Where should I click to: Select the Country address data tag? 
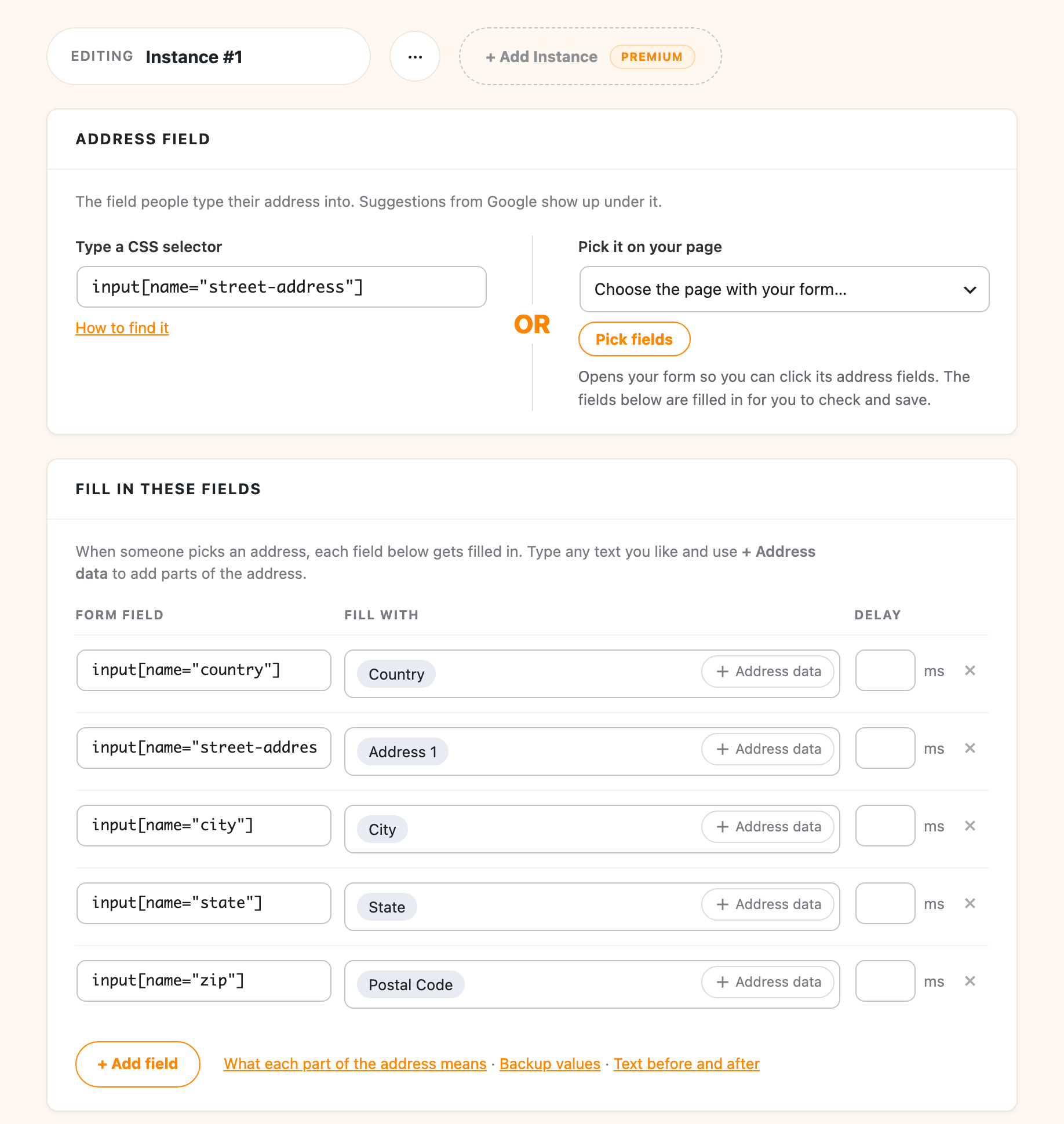(396, 674)
